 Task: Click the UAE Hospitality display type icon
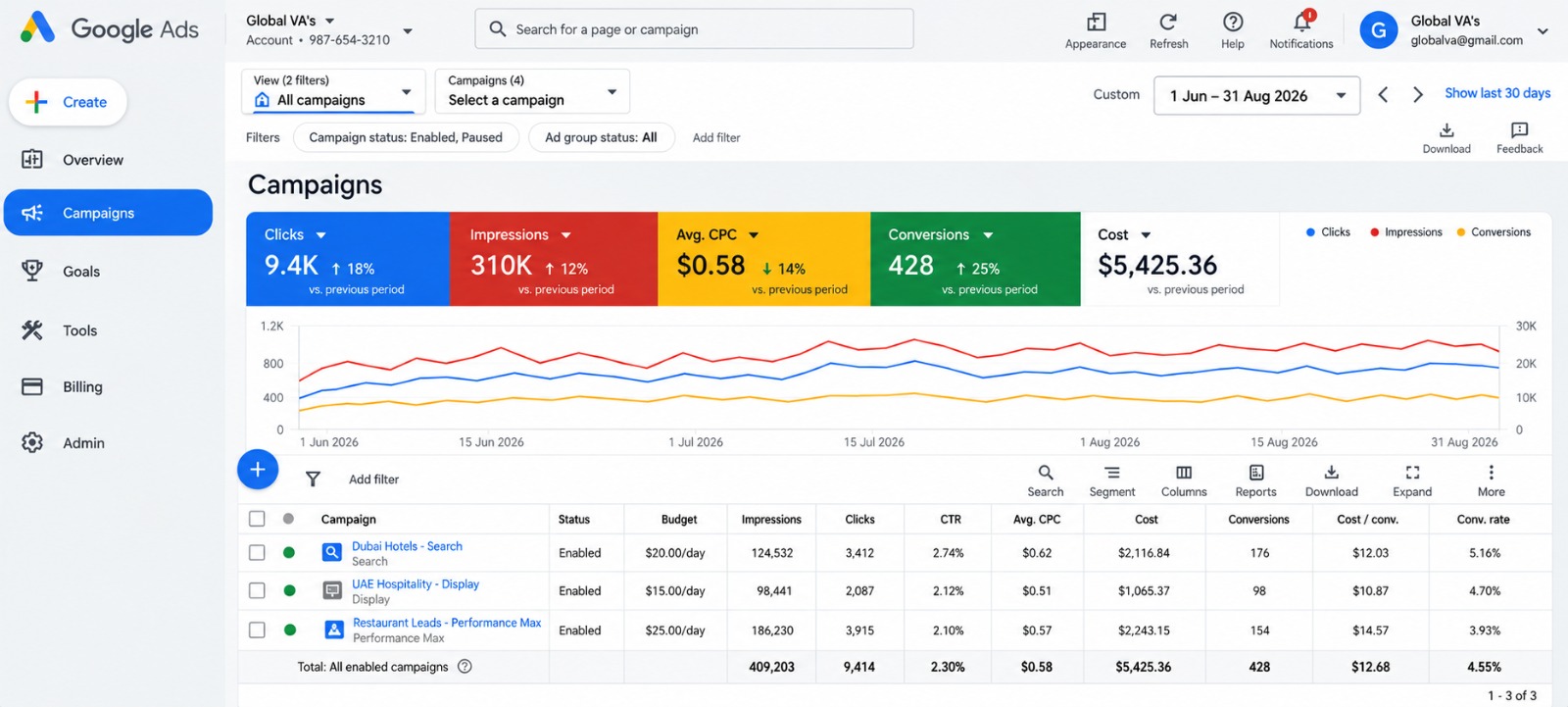pyautogui.click(x=332, y=590)
